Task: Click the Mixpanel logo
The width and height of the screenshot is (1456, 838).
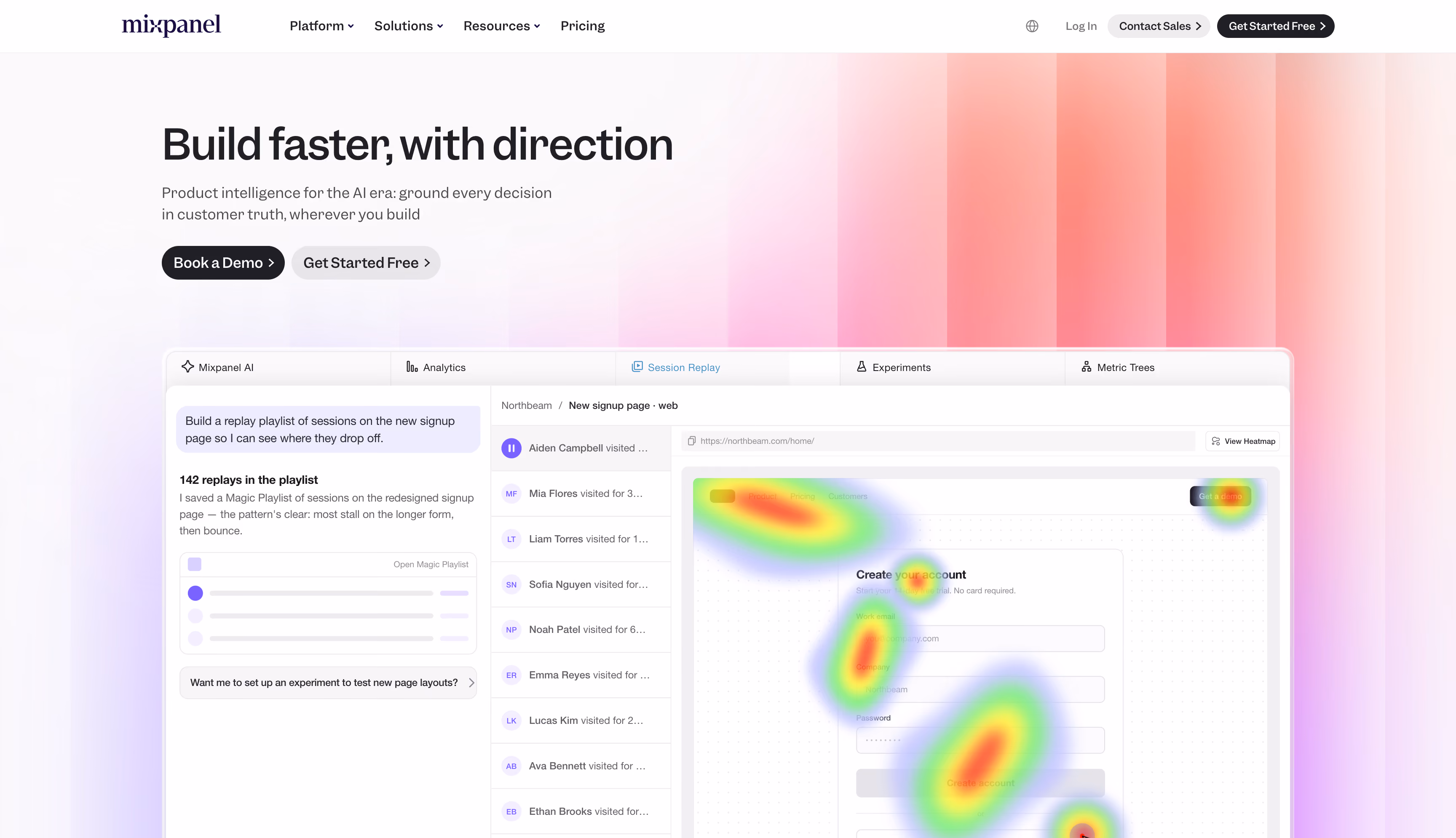Action: click(171, 25)
